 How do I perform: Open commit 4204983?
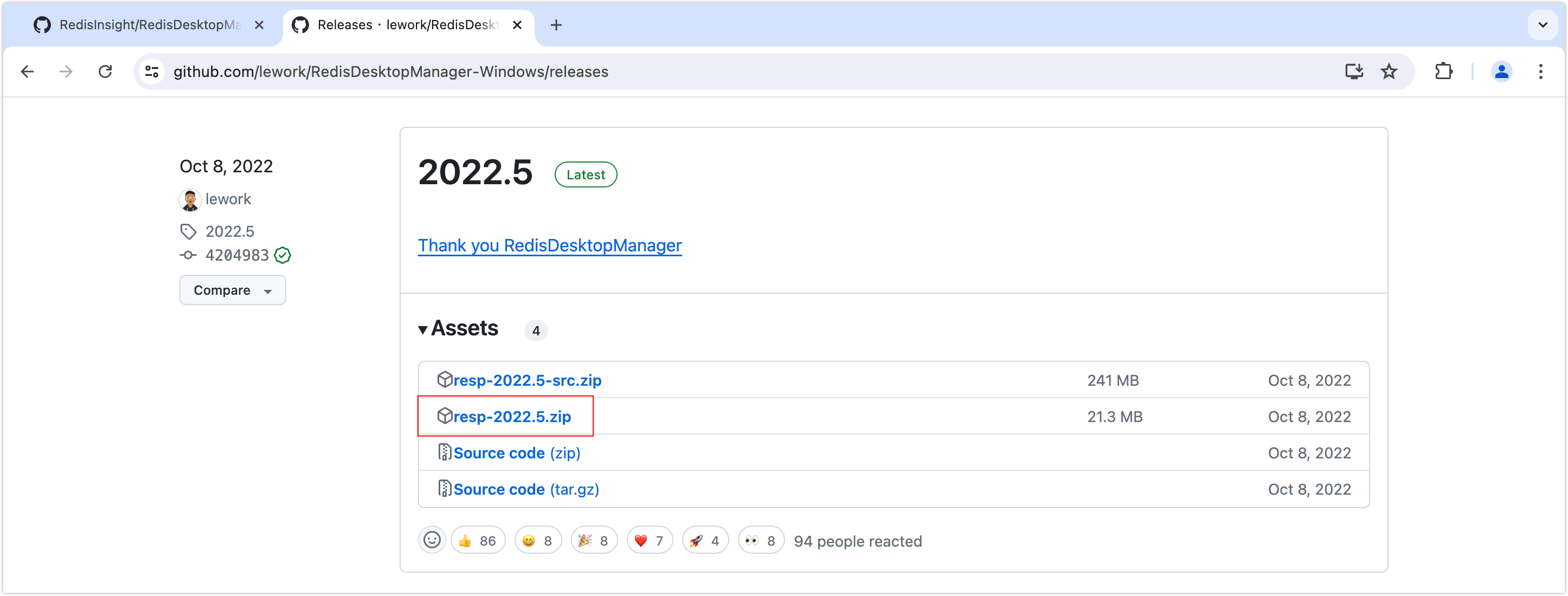[x=237, y=255]
